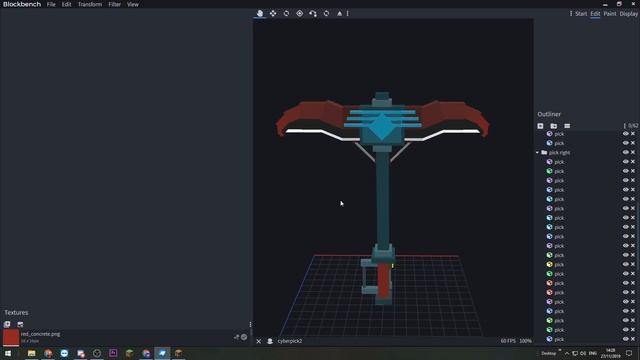The height and width of the screenshot is (360, 640).
Task: Toggle Outliner list options icon
Action: (567, 126)
